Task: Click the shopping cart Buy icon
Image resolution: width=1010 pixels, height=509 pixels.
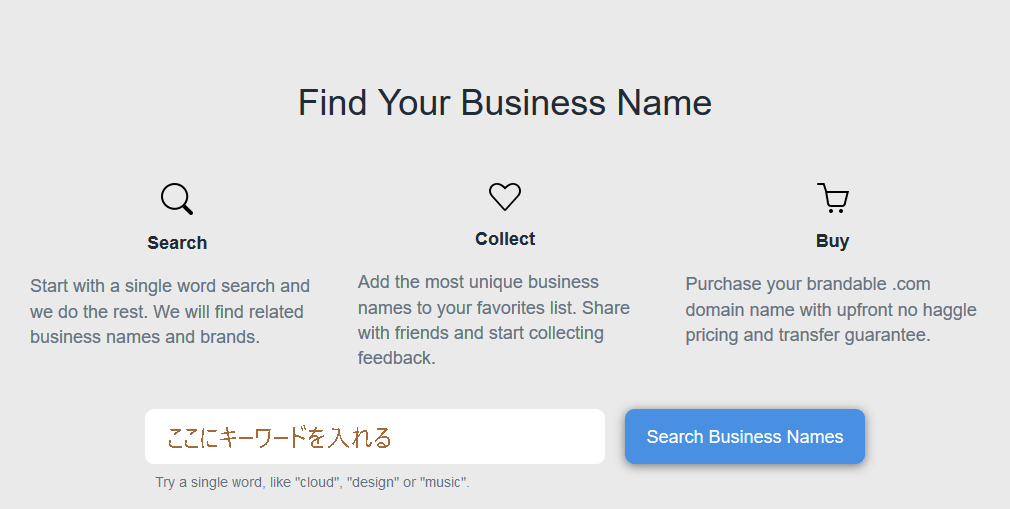Action: (832, 198)
